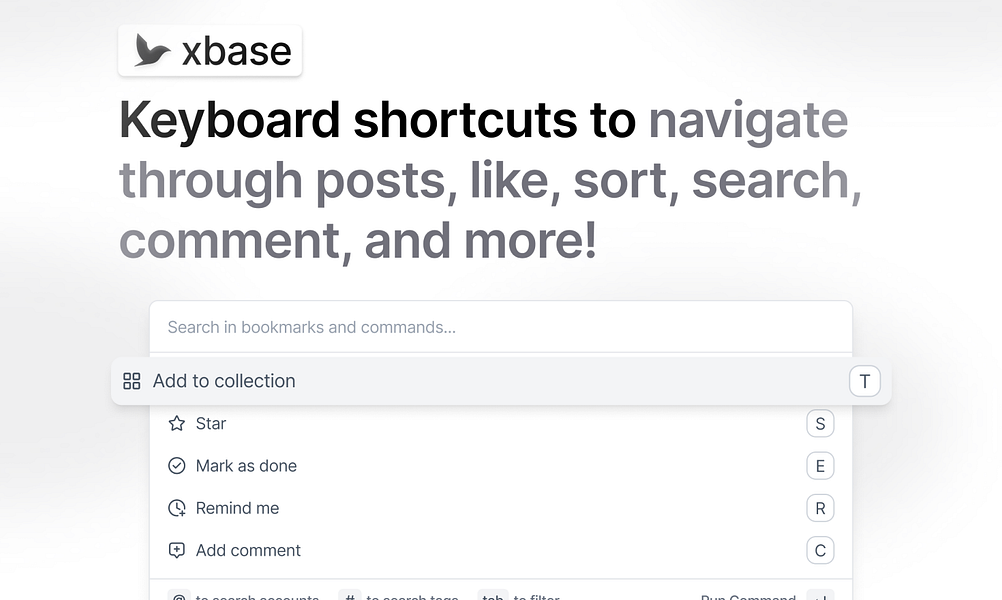The width and height of the screenshot is (1002, 600).
Task: Select the Star command entry
Action: click(x=211, y=423)
